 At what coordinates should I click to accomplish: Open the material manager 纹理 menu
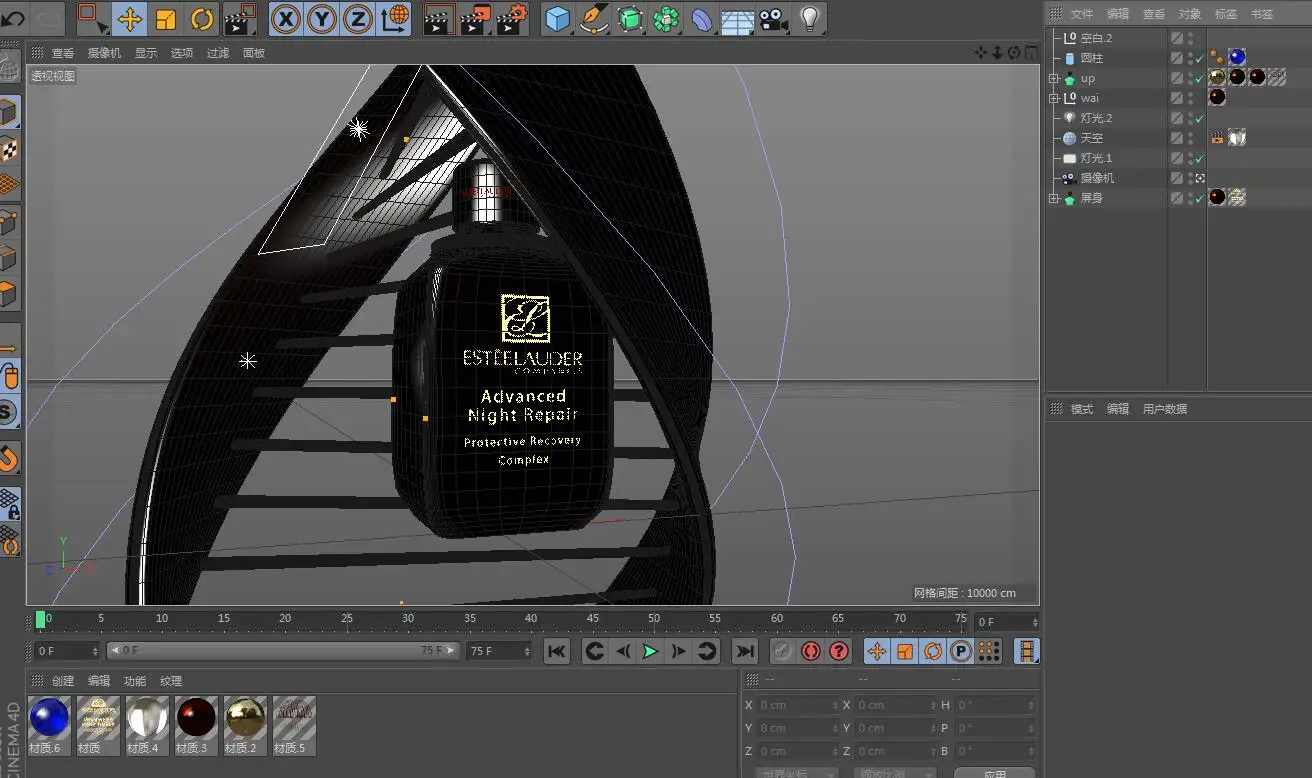pos(171,681)
